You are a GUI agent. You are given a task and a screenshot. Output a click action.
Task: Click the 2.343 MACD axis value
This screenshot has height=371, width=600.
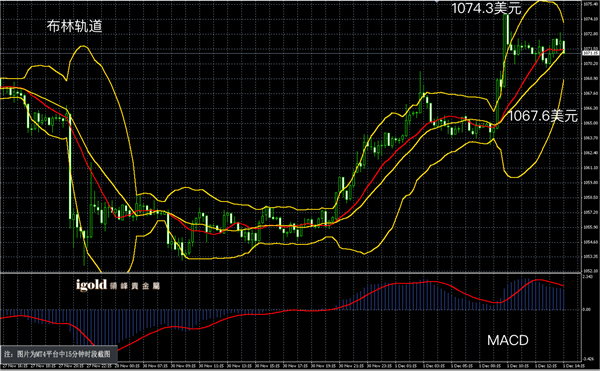[x=588, y=276]
